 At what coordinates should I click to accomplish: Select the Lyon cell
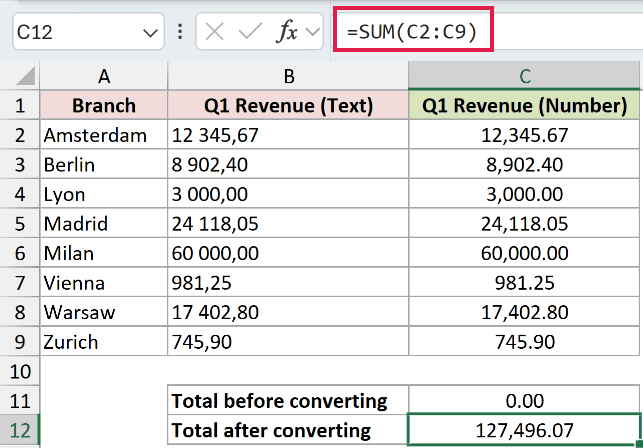[x=104, y=194]
